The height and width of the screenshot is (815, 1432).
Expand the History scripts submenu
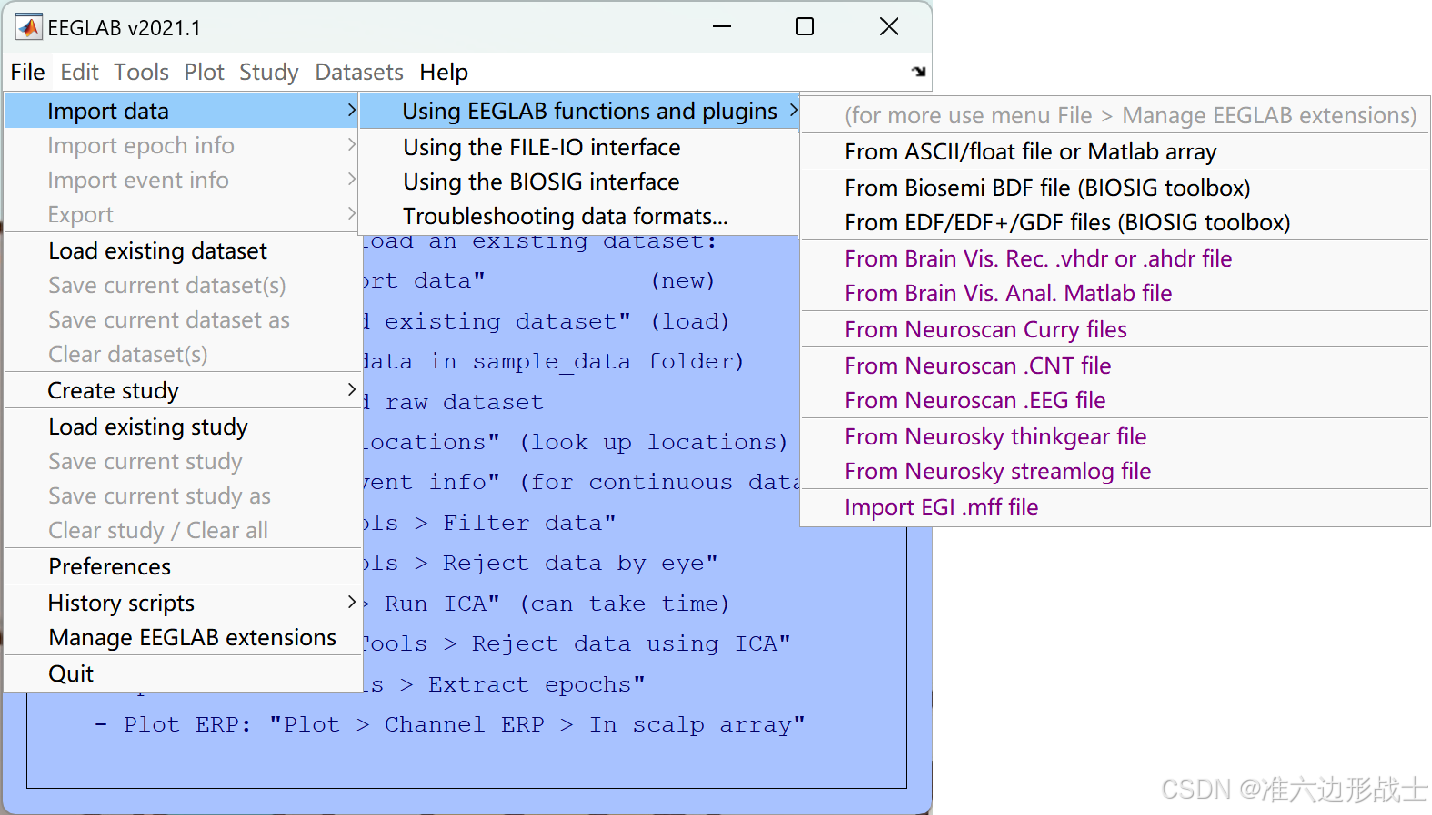click(x=183, y=603)
